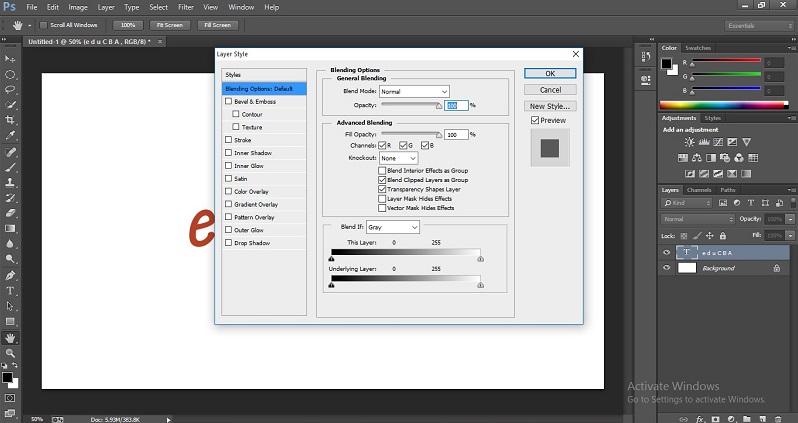Viewport: 798px width, 423px height.
Task: Open the Blend If channel dropdown
Action: point(392,227)
